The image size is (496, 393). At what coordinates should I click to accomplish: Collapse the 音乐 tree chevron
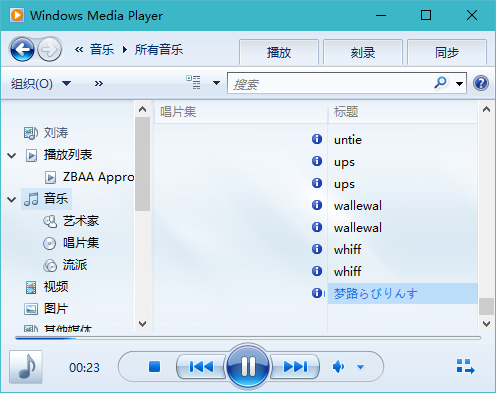tap(12, 199)
